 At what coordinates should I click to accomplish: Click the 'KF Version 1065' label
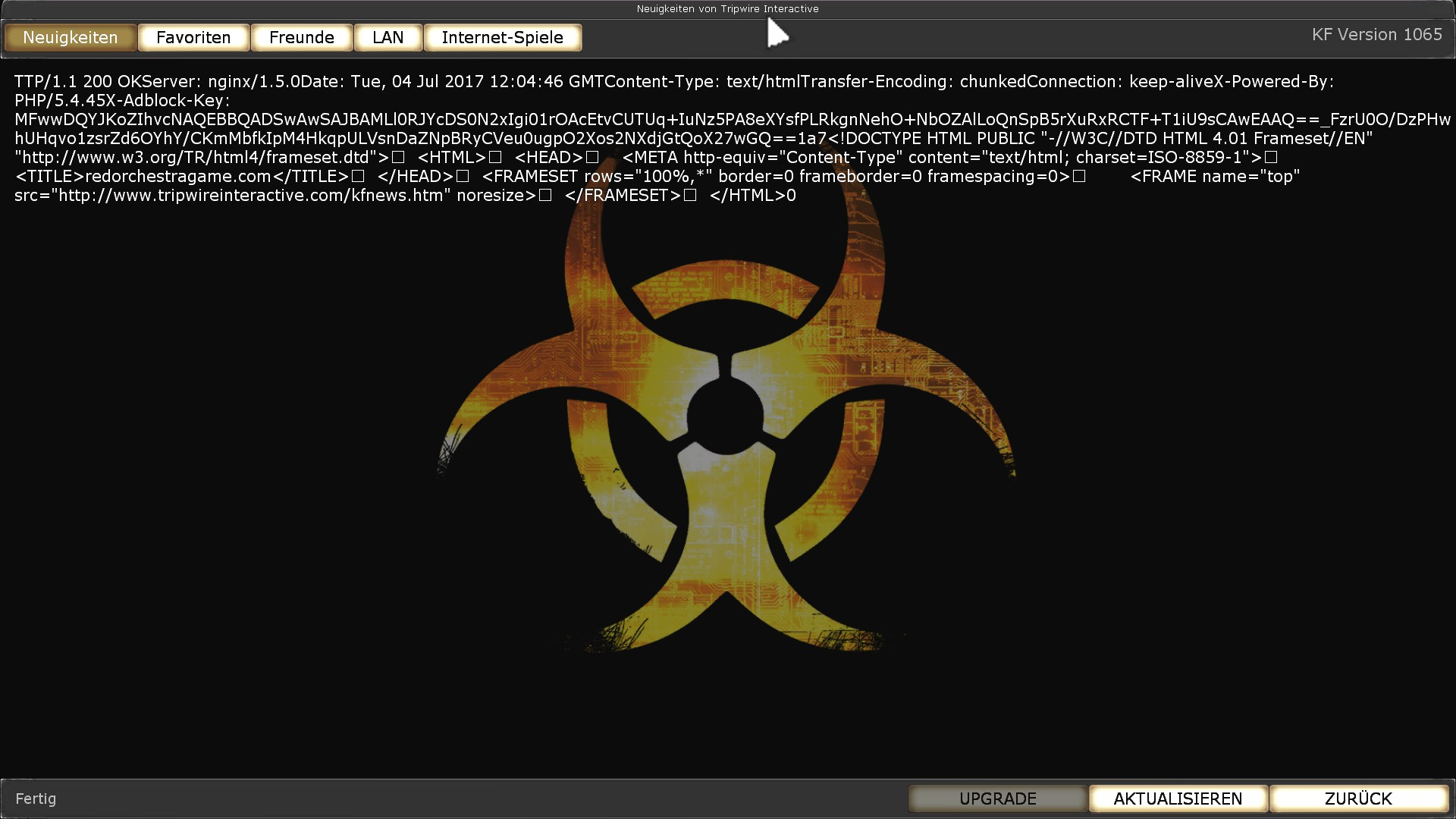(x=1377, y=35)
